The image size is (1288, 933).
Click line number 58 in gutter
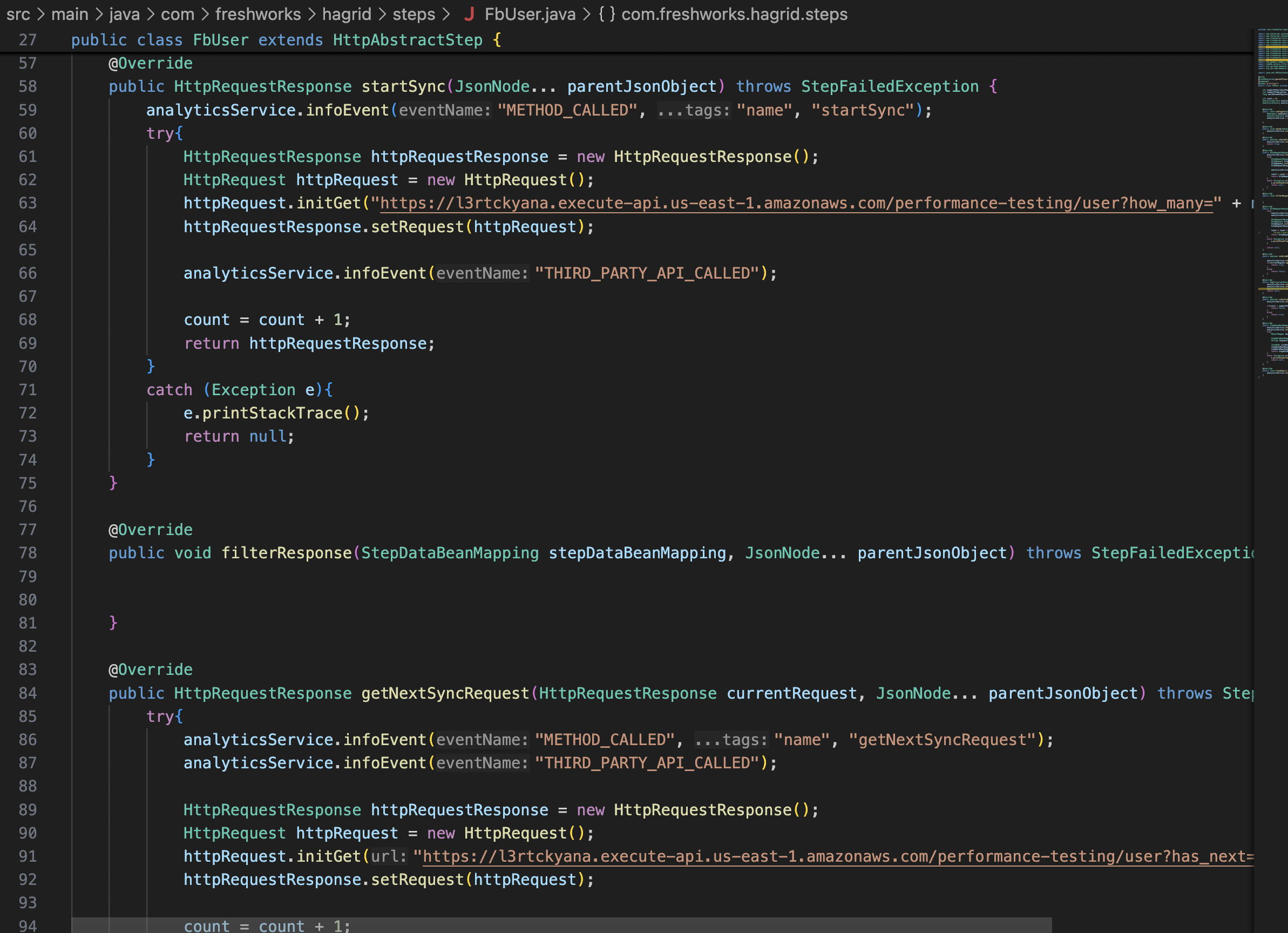[27, 87]
